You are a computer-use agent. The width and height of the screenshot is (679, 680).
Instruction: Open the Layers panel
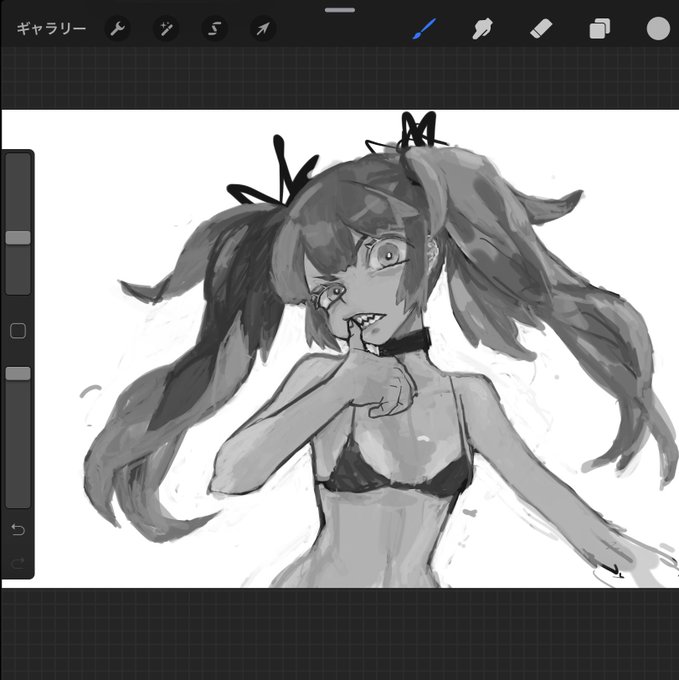[x=600, y=29]
